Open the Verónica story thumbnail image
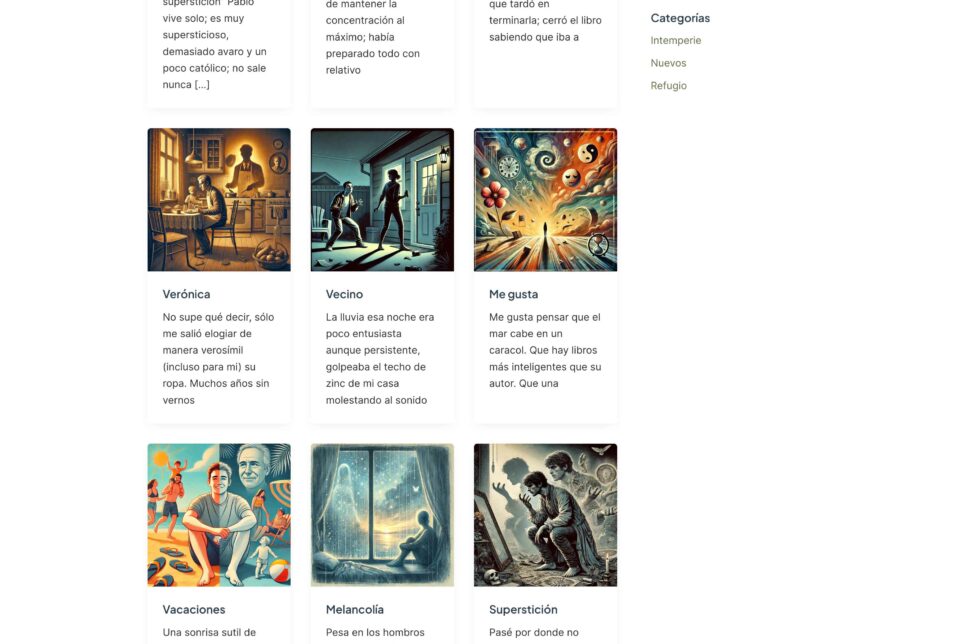Screen dimensions: 966x644 (219, 200)
